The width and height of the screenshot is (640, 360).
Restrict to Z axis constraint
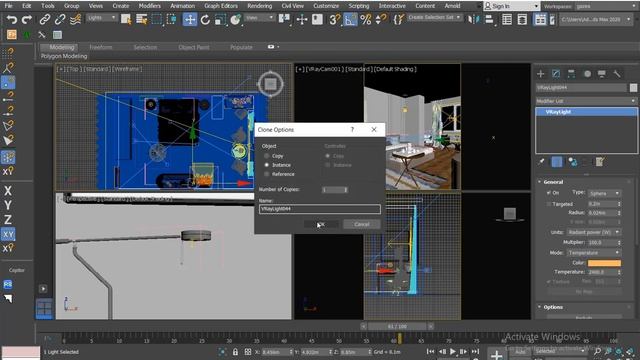click(8, 220)
